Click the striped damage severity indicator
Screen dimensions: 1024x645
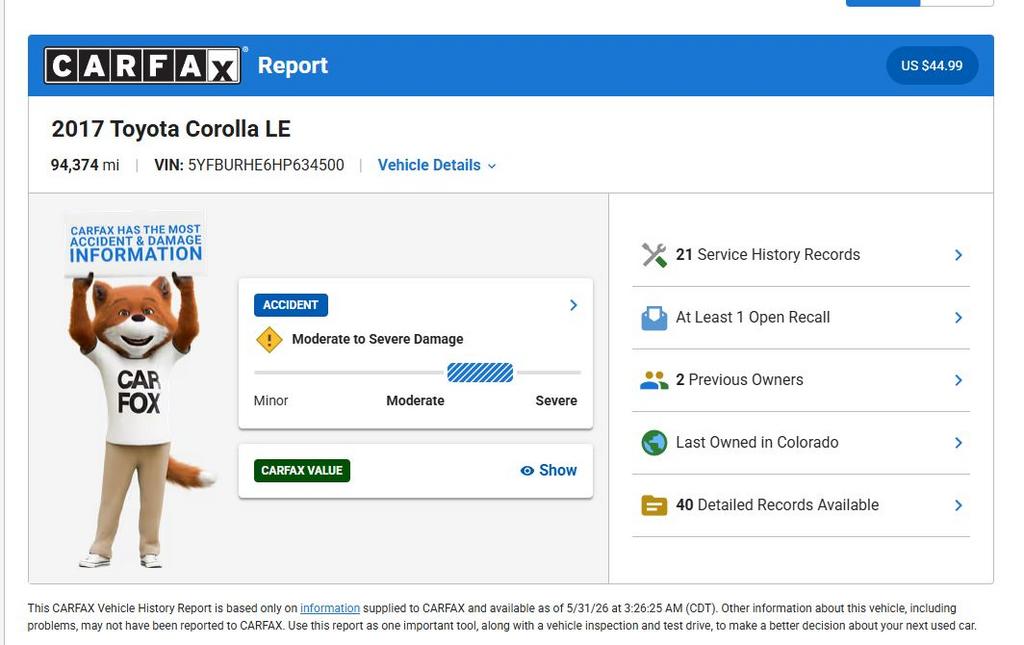[x=480, y=372]
